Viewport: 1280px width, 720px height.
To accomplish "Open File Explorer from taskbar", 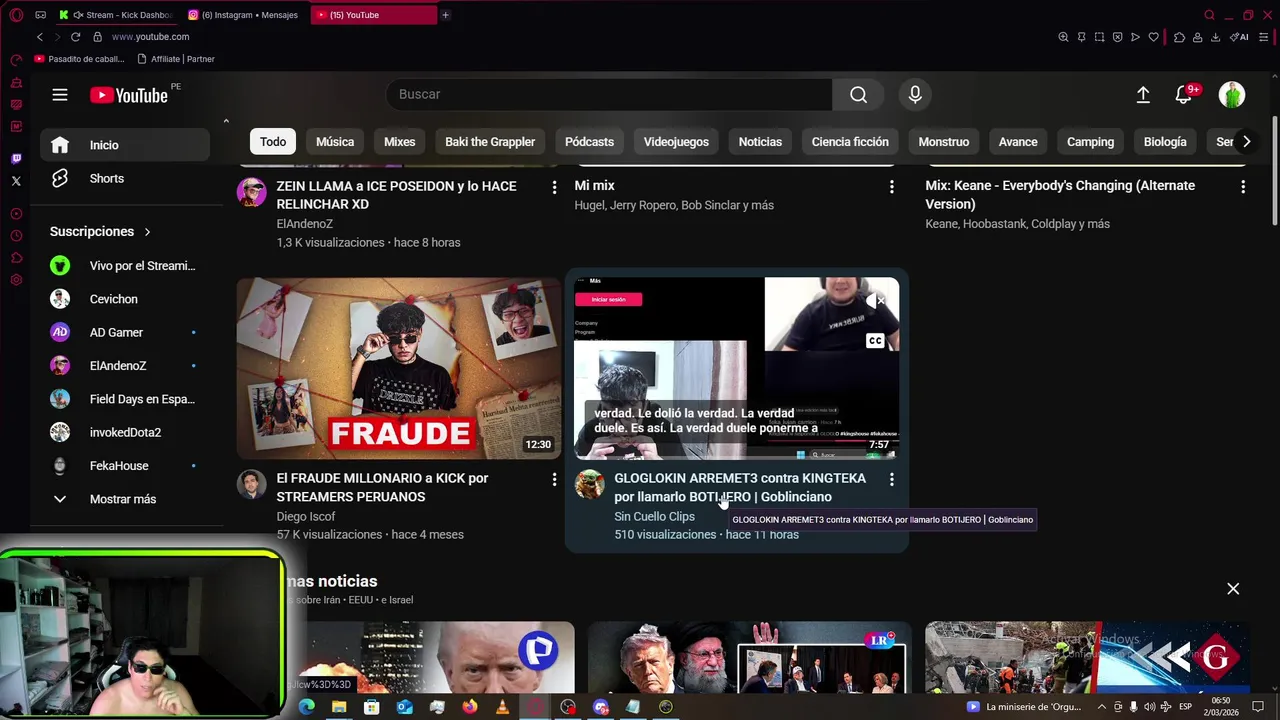I will 339,707.
